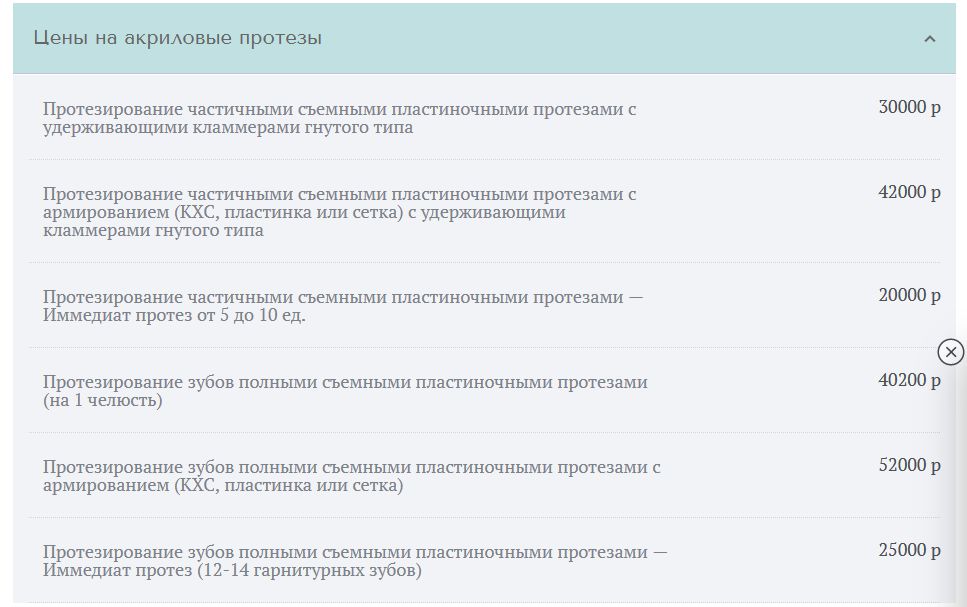
Task: Select the 52000 р price
Action: coord(909,465)
